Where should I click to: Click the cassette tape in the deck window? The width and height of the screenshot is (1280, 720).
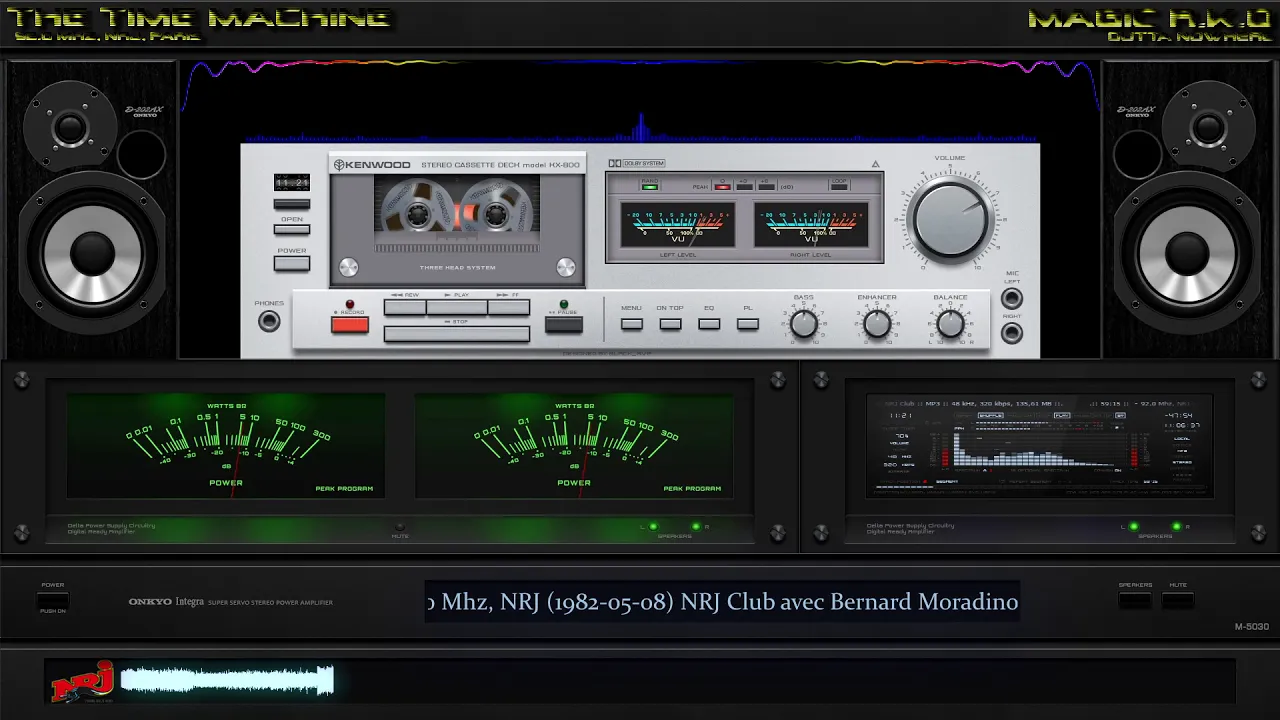(457, 214)
